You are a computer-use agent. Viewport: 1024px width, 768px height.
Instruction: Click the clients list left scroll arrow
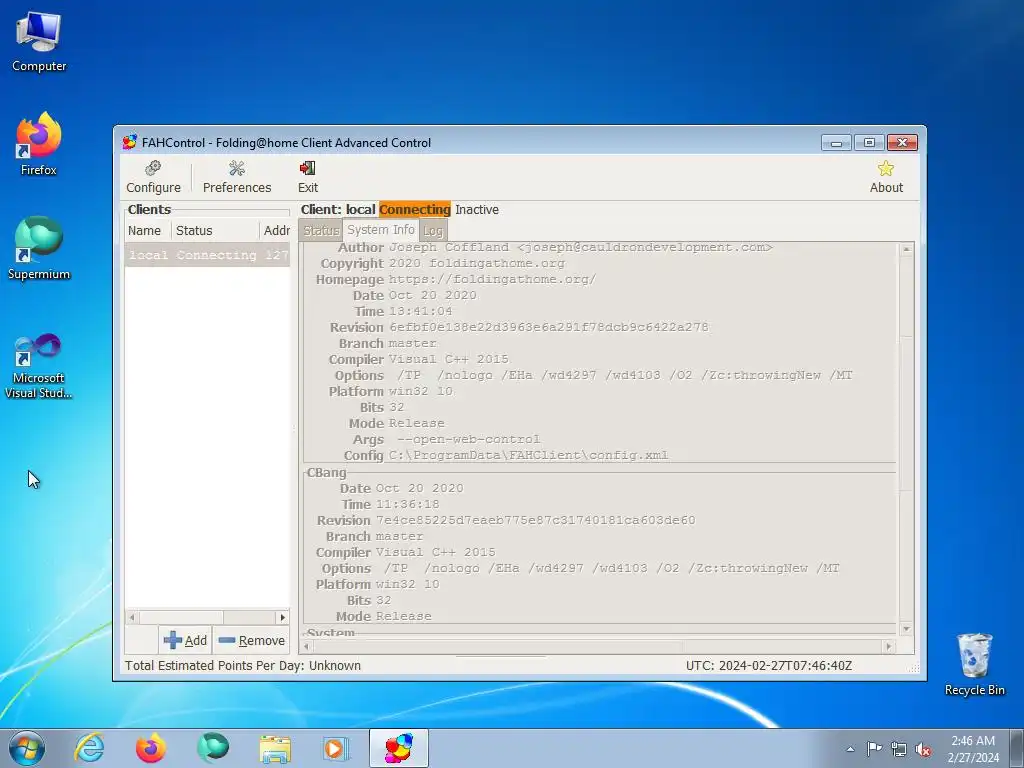tap(132, 617)
